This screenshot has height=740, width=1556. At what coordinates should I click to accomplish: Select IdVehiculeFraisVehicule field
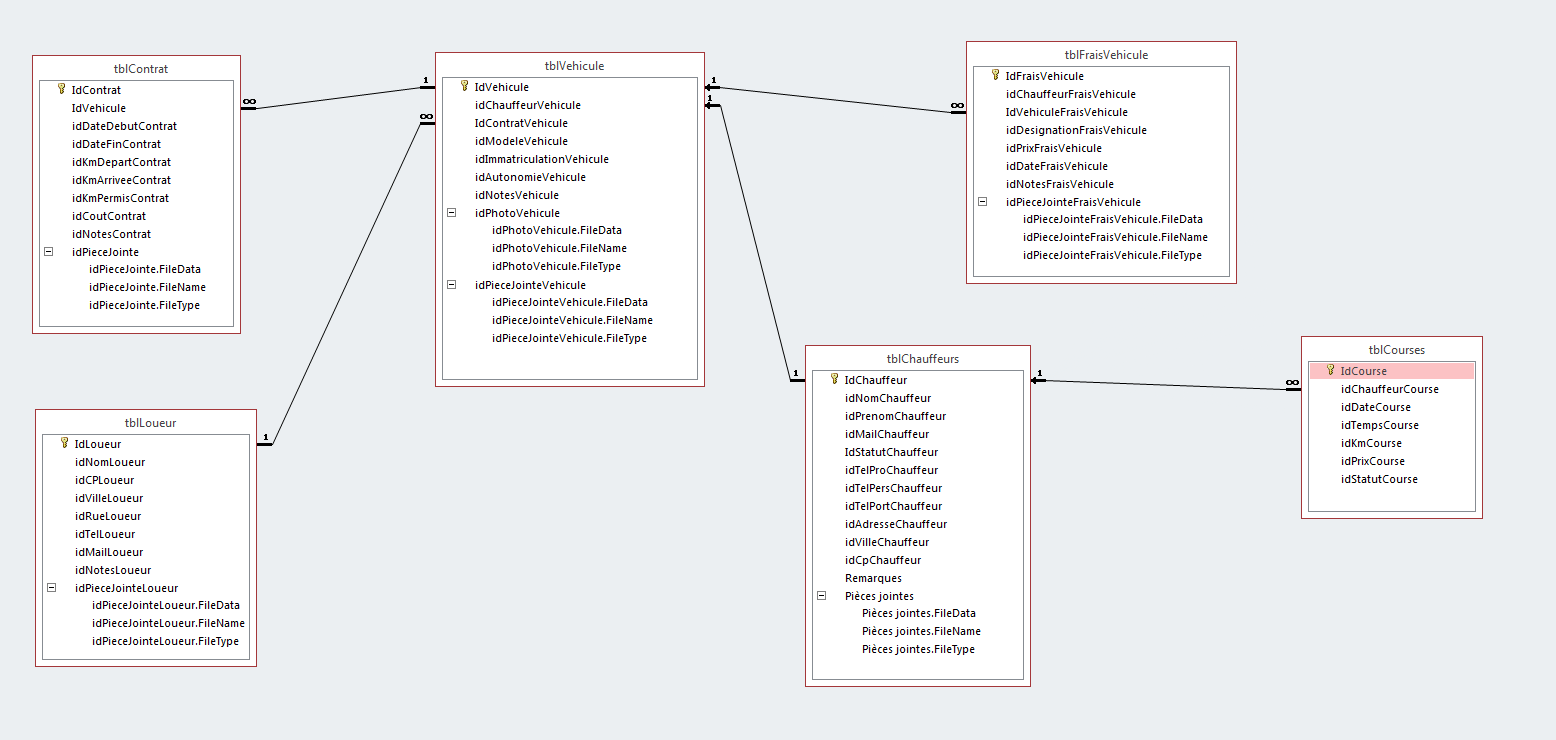pos(1066,112)
